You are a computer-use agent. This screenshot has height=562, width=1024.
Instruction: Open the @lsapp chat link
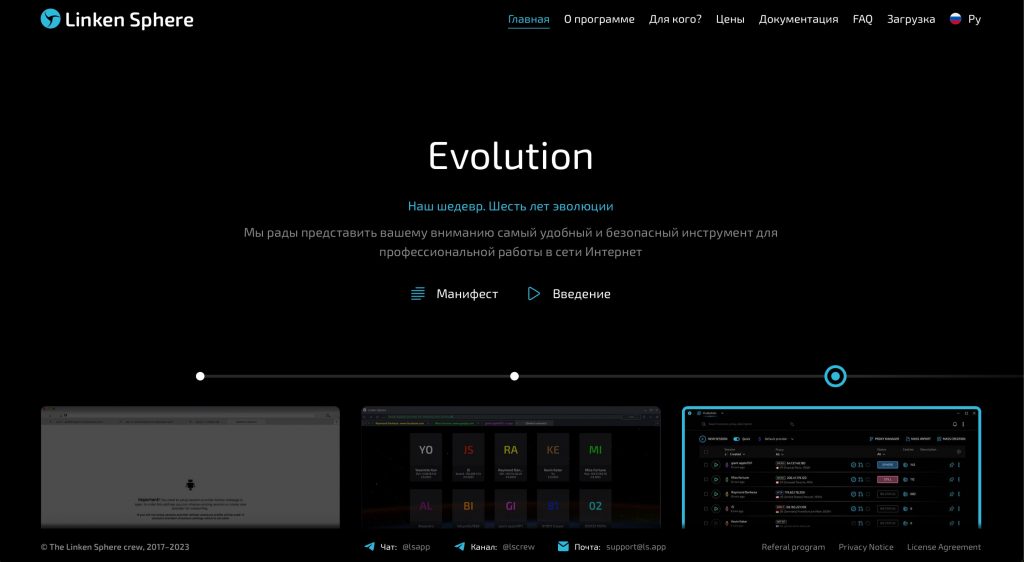[x=416, y=547]
